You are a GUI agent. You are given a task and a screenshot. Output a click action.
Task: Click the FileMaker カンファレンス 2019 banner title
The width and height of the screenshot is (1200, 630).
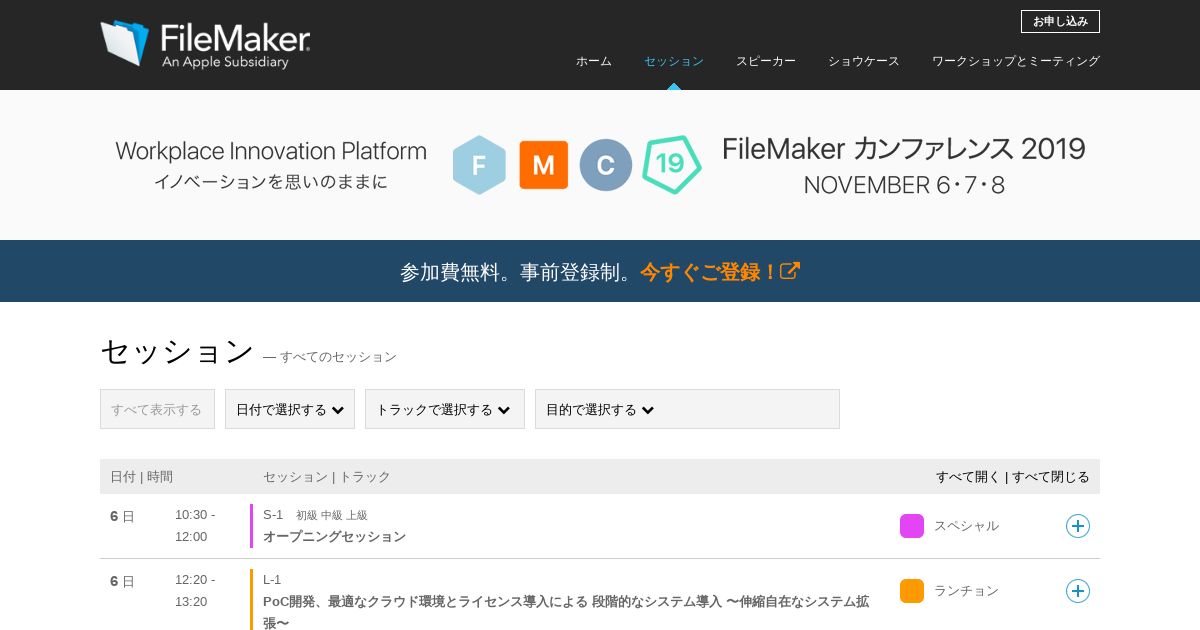(x=904, y=149)
